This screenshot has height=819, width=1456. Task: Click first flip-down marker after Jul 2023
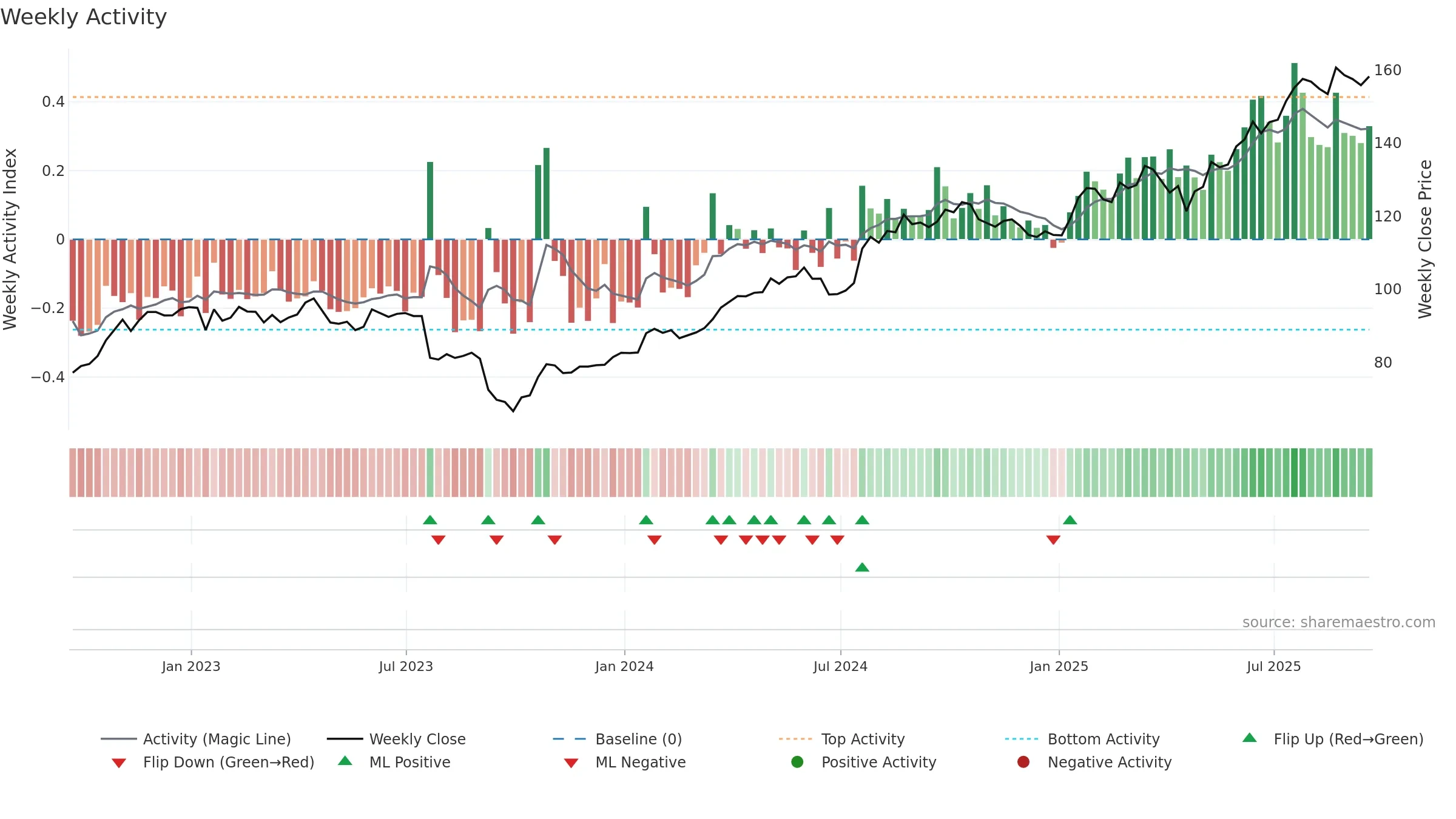point(439,540)
